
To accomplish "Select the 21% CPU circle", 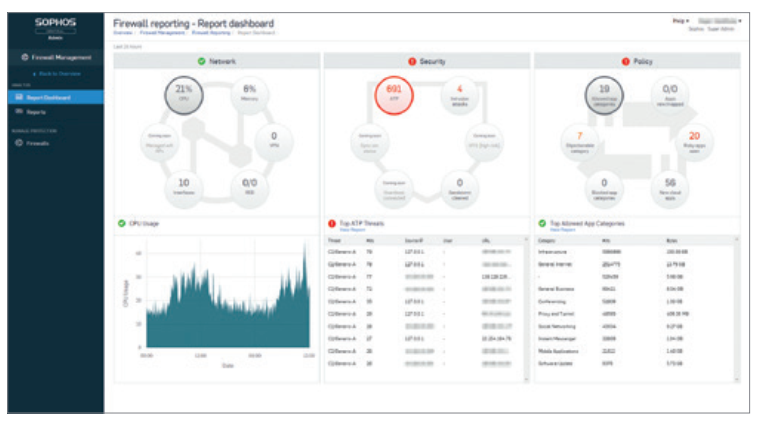I will [x=183, y=95].
